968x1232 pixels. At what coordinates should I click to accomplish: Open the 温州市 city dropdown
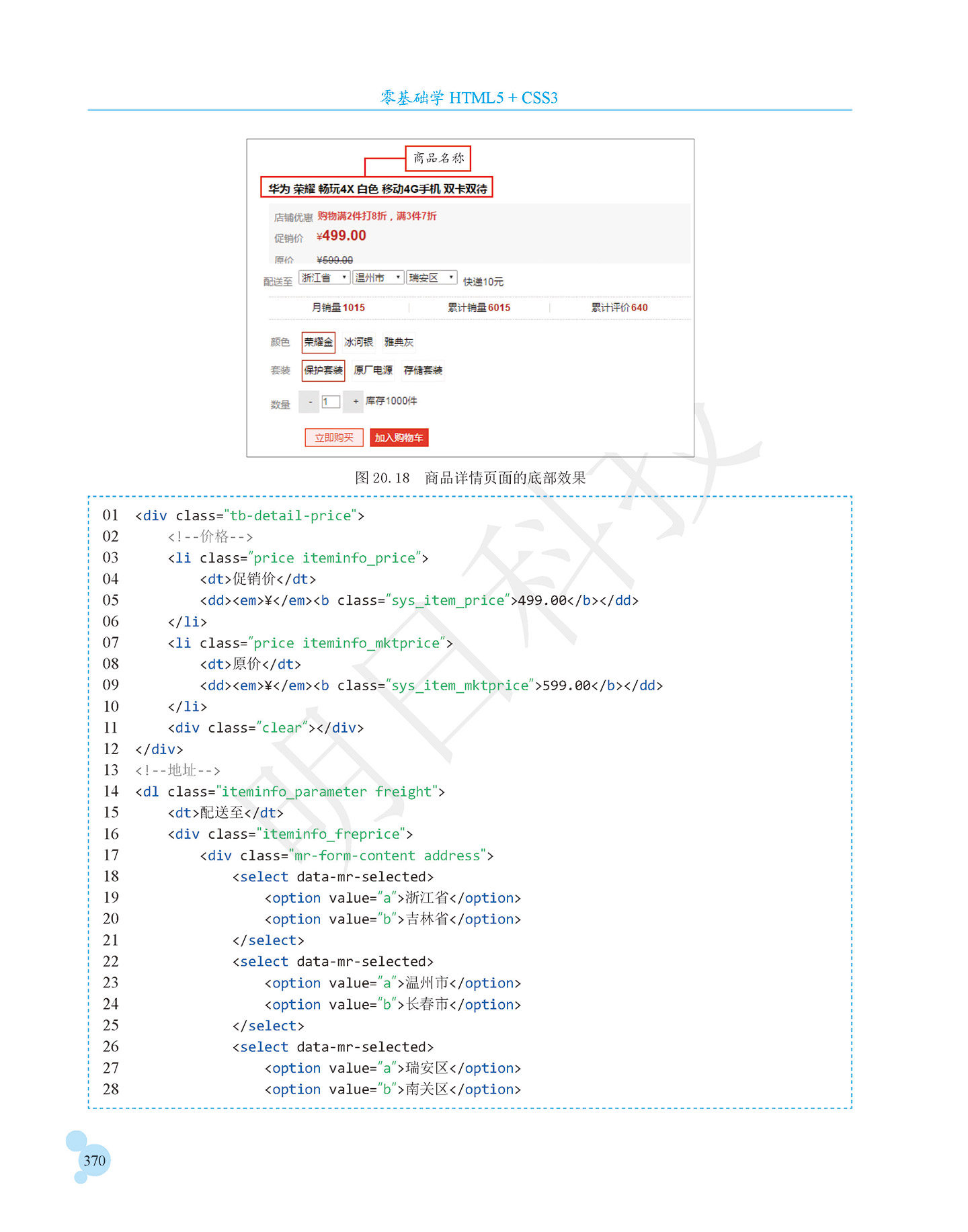pos(378,278)
